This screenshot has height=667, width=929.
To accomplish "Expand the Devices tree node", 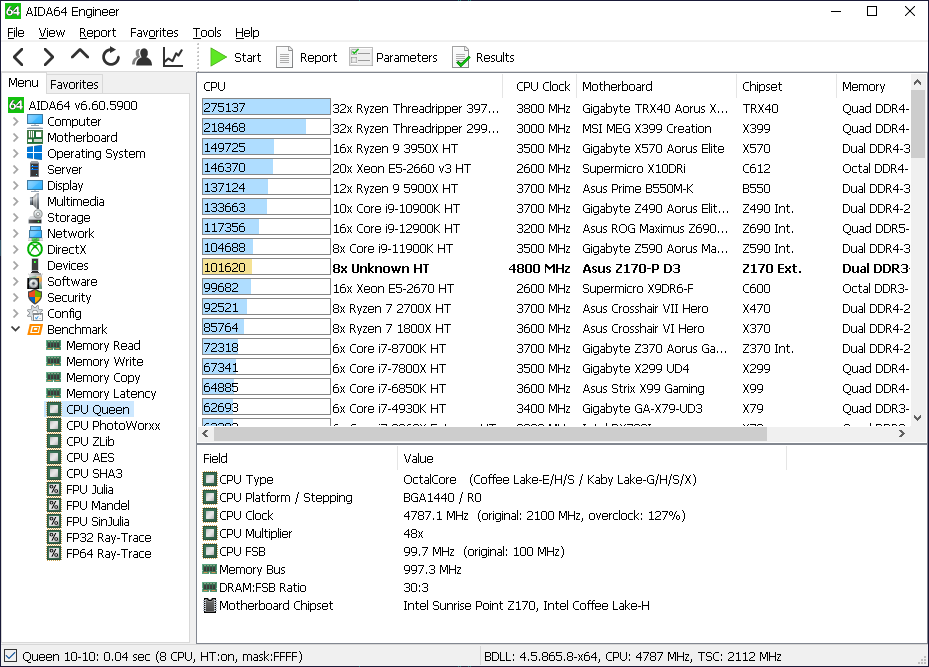I will 15,265.
